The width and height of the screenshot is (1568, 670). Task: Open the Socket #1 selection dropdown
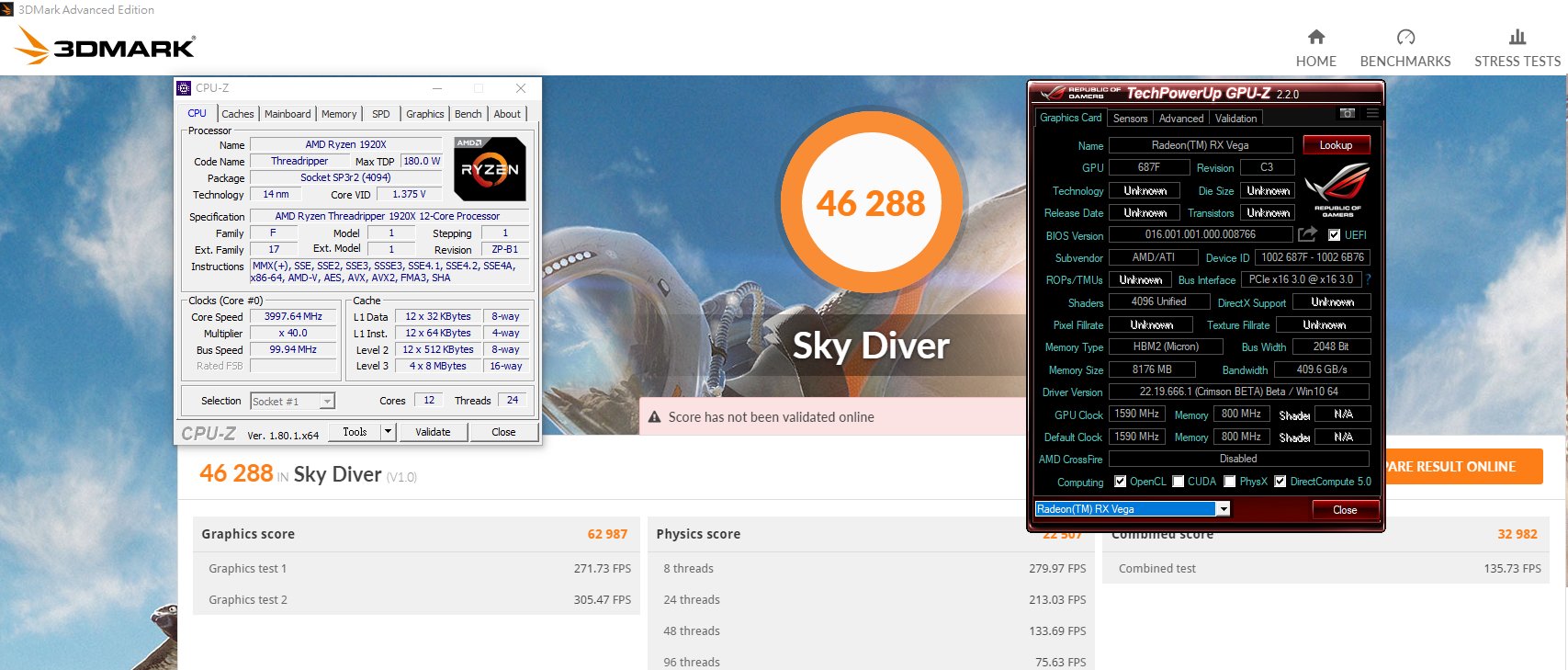(327, 402)
